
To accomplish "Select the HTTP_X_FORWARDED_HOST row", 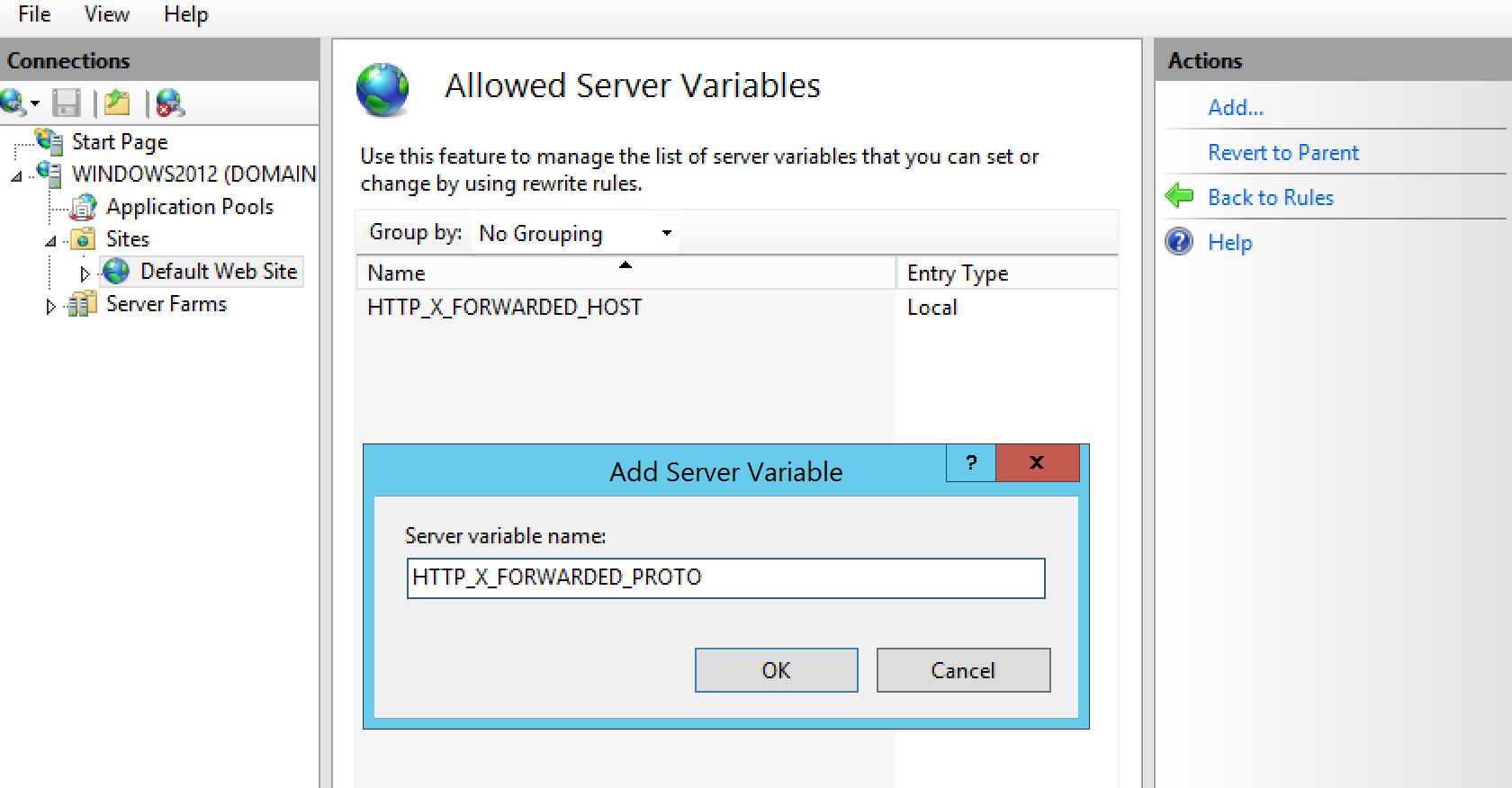I will coord(505,308).
